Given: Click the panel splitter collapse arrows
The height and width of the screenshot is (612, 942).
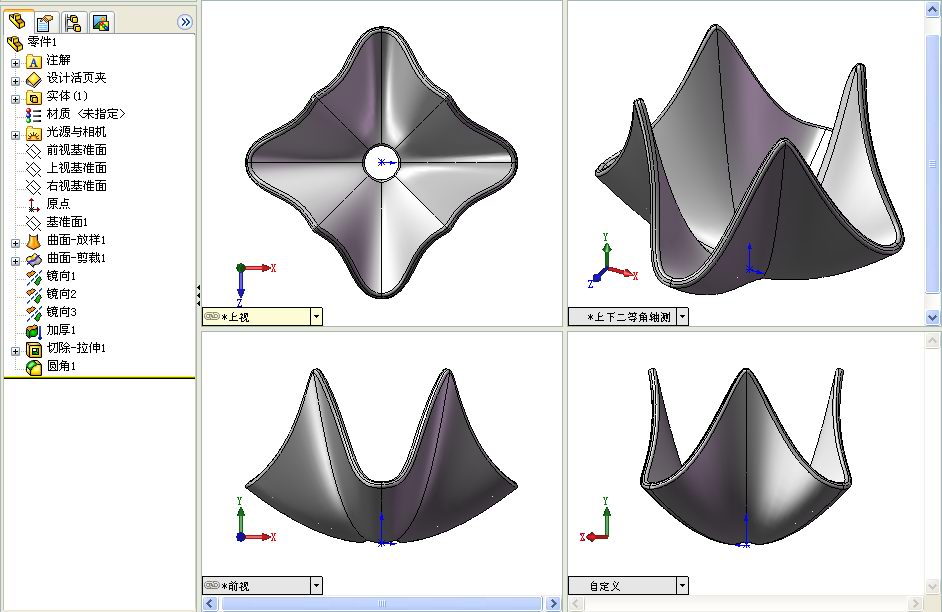Looking at the screenshot, I should point(198,296).
